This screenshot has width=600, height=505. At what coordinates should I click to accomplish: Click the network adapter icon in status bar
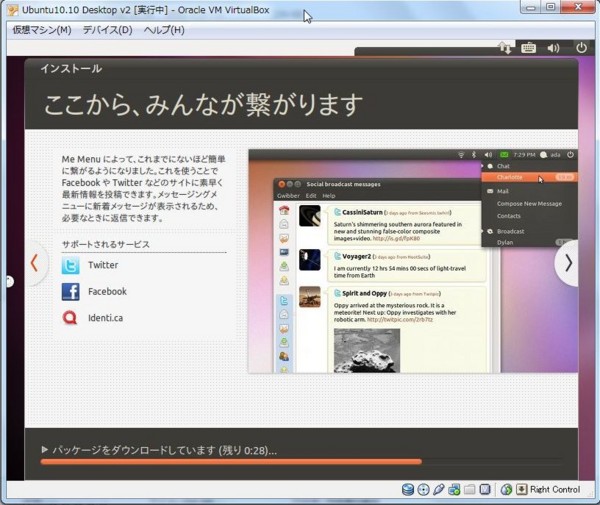pos(454,490)
